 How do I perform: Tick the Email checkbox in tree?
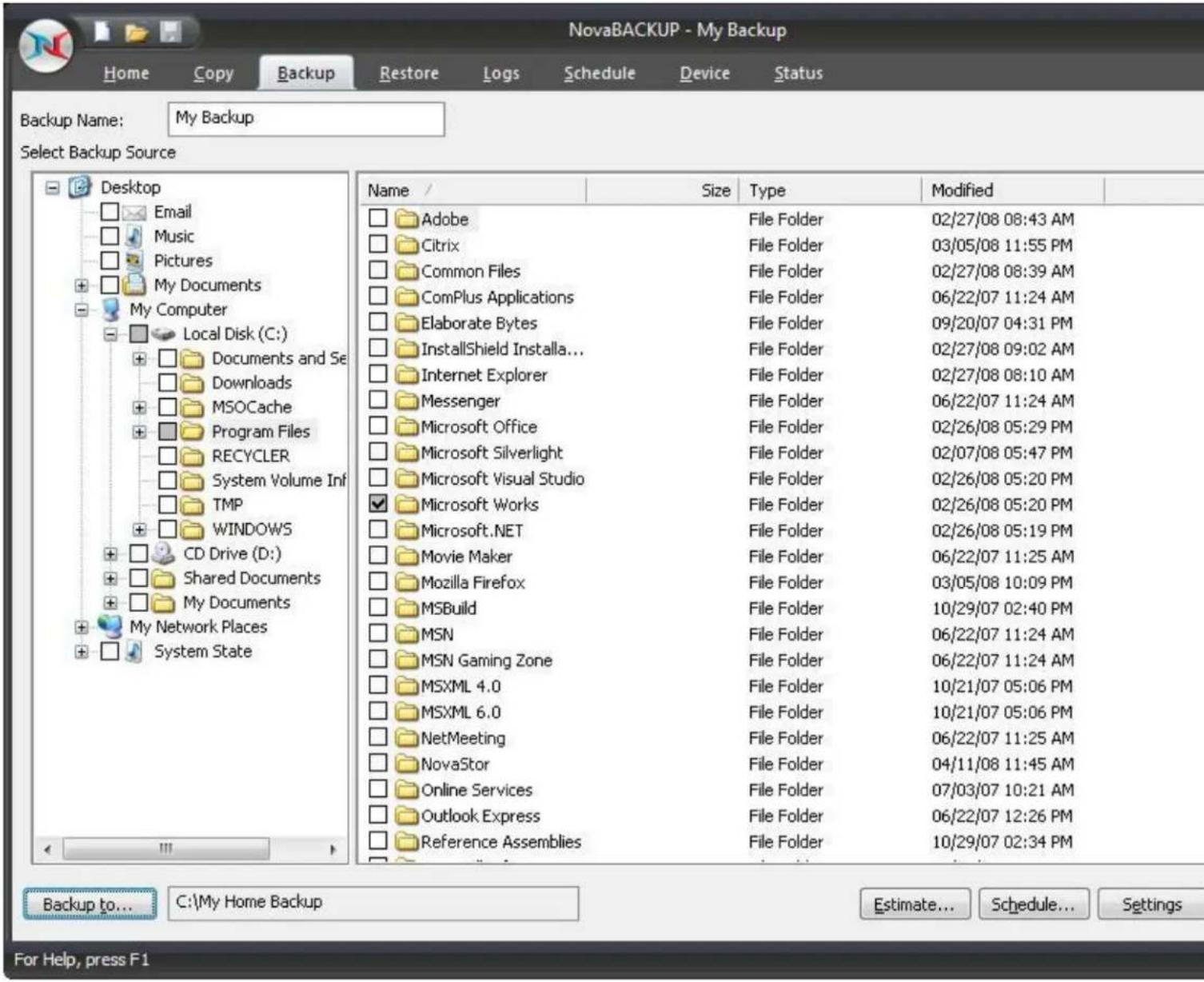pos(110,212)
